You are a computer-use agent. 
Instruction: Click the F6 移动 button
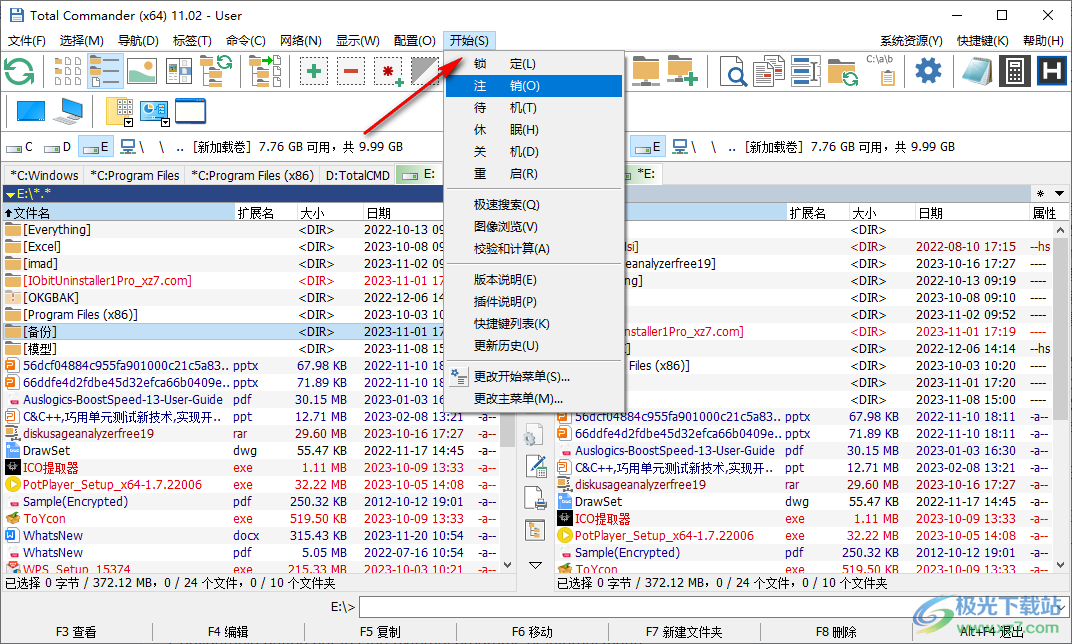(x=532, y=632)
